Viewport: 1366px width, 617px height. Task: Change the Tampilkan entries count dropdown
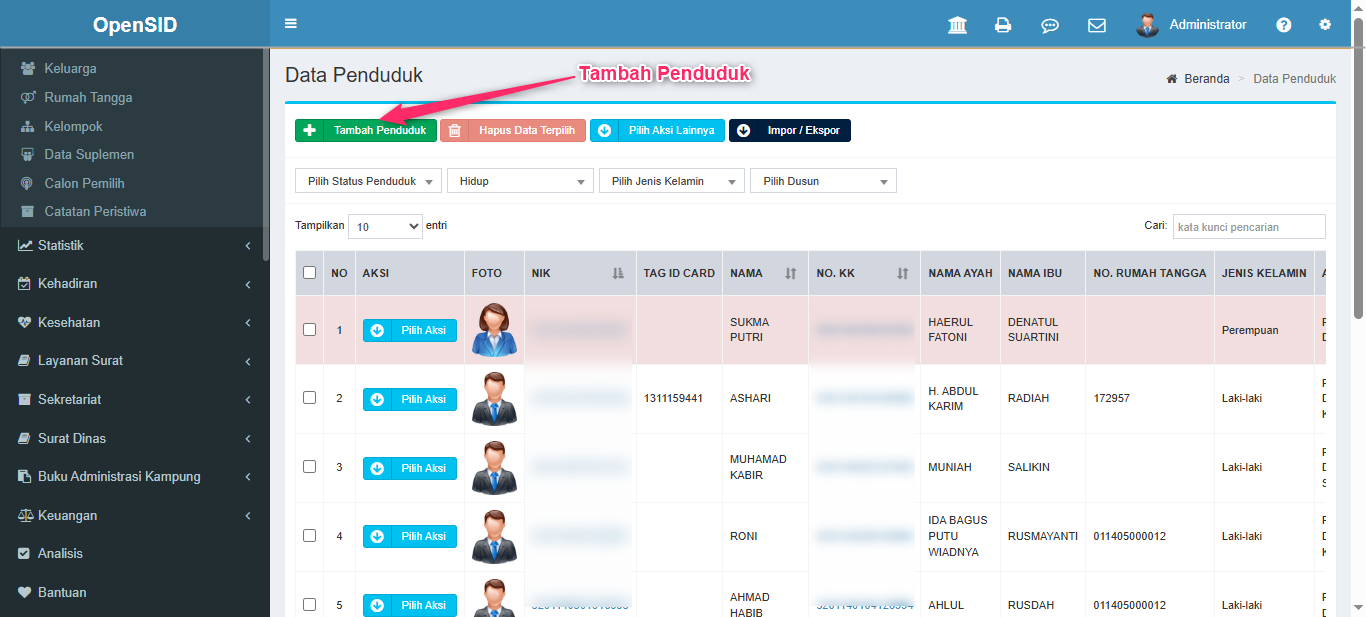386,227
